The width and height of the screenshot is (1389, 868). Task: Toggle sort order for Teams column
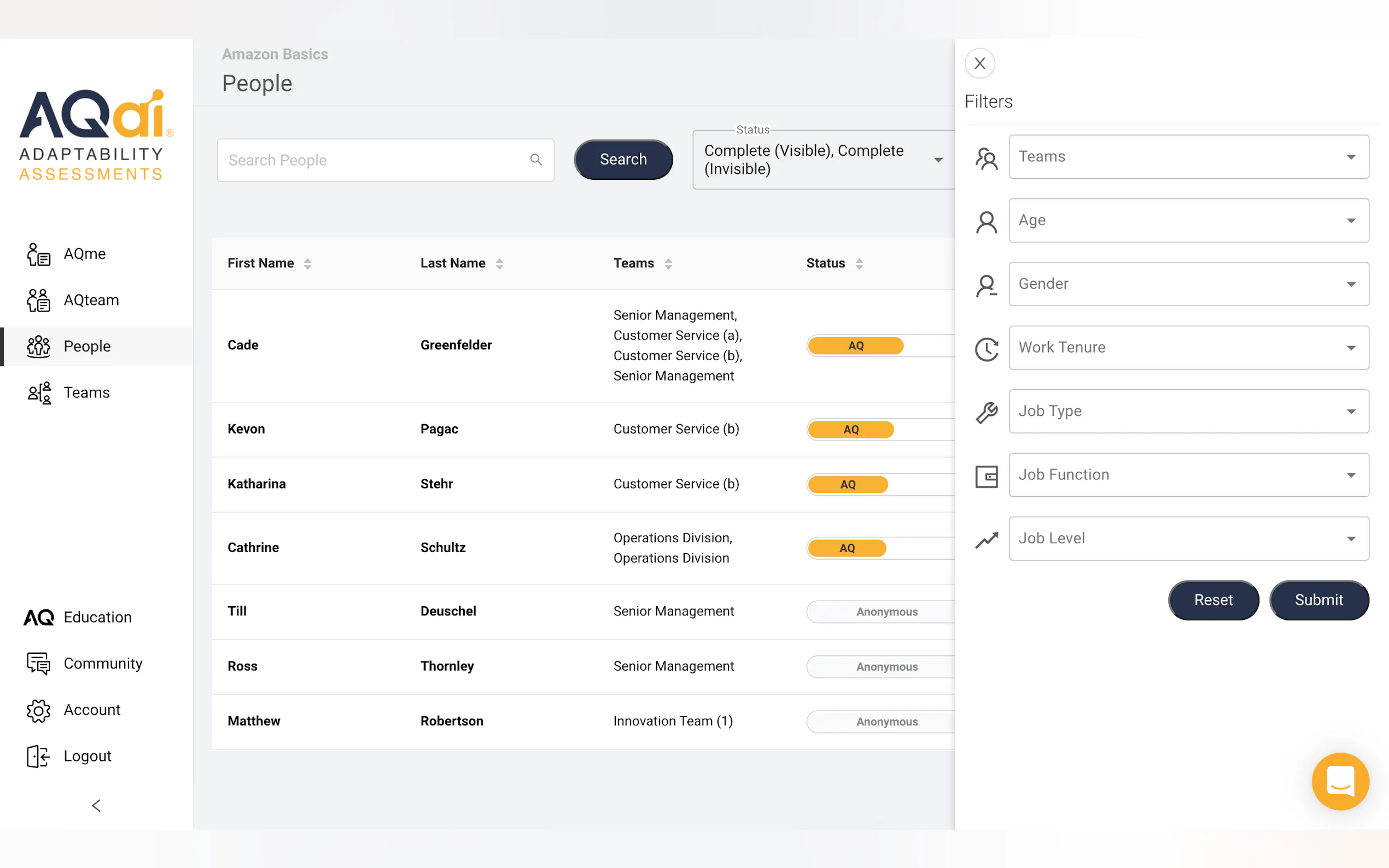click(x=668, y=263)
